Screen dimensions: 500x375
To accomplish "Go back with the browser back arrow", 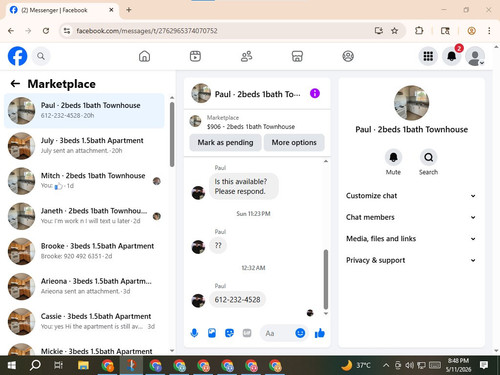I will click(x=11, y=31).
